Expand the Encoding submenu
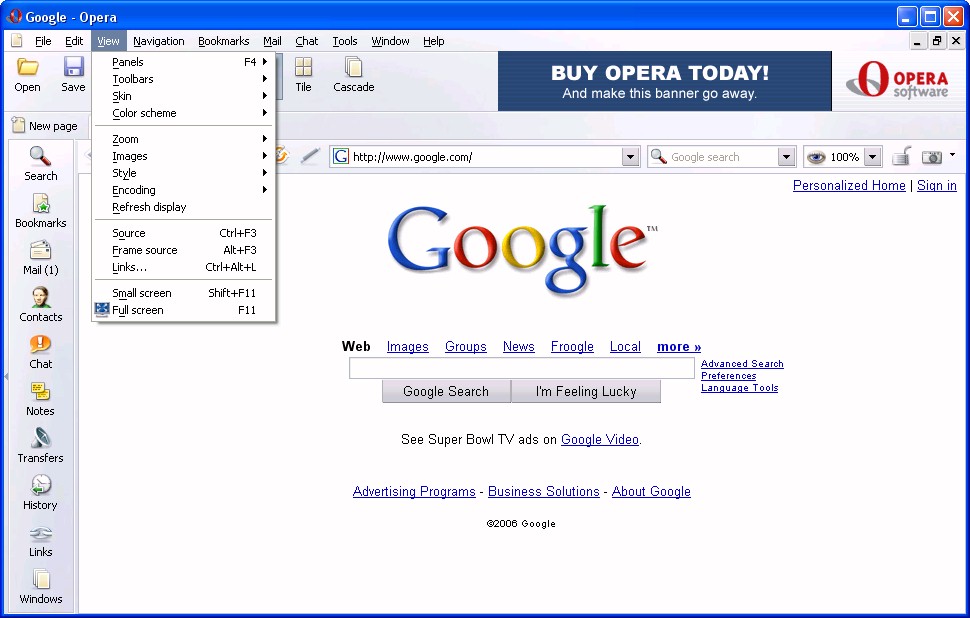The width and height of the screenshot is (970, 618). click(x=184, y=190)
